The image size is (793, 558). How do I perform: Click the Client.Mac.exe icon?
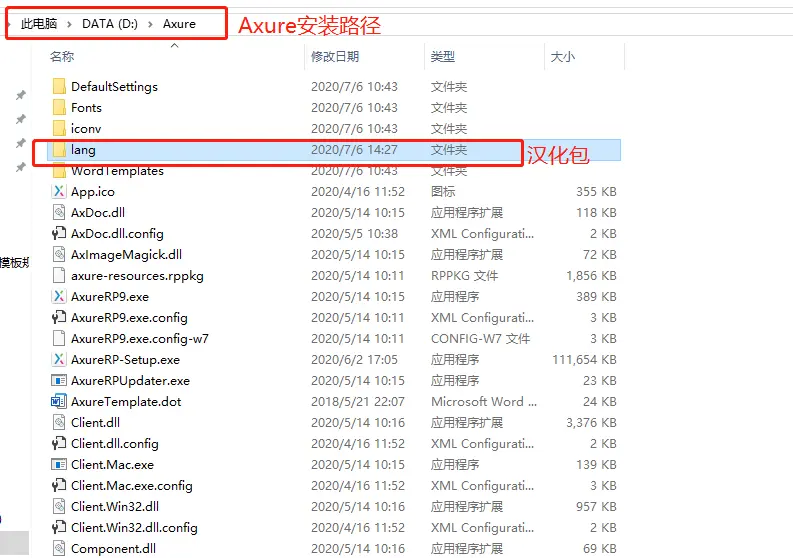(x=59, y=464)
